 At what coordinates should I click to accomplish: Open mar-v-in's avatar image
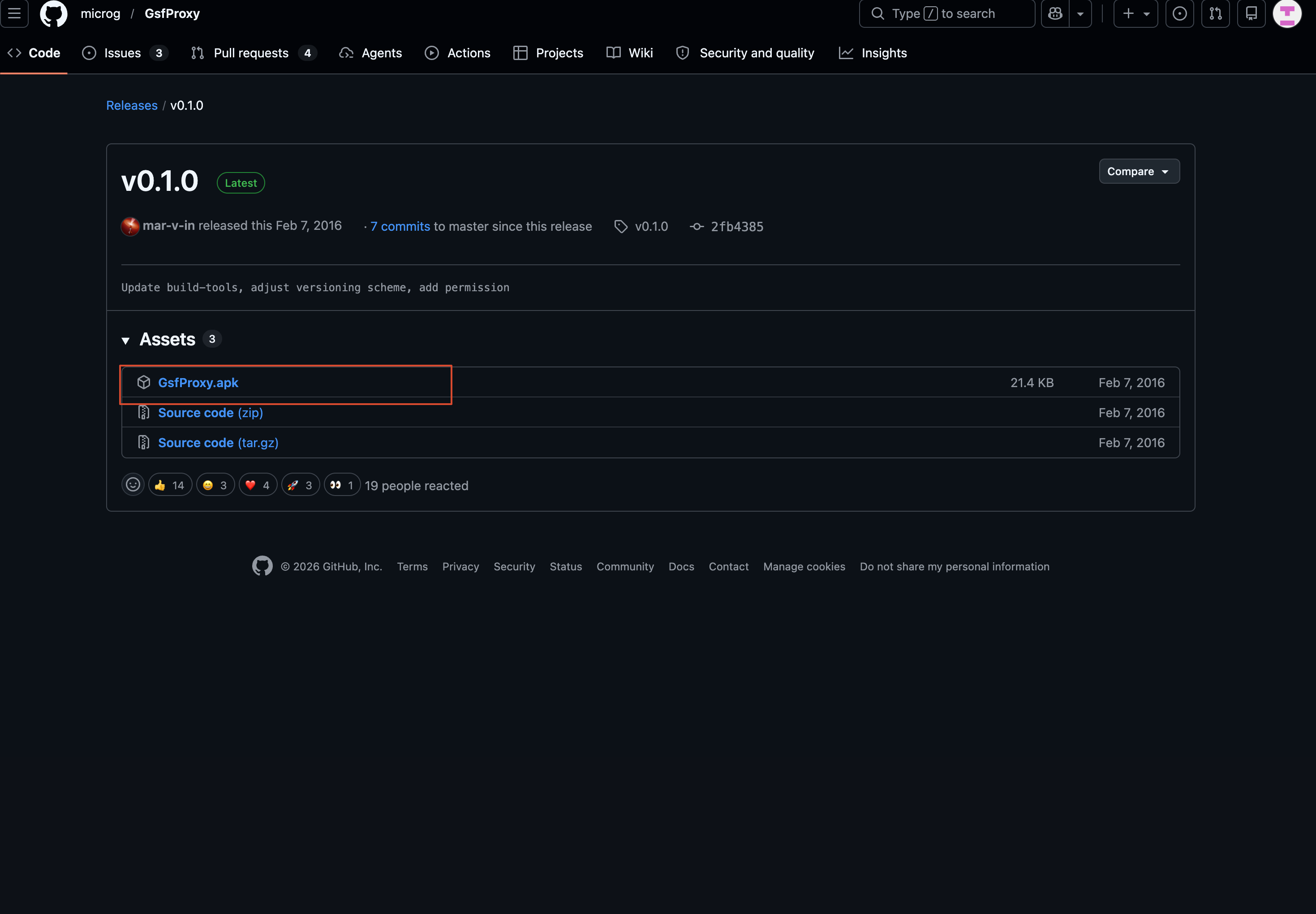(130, 227)
